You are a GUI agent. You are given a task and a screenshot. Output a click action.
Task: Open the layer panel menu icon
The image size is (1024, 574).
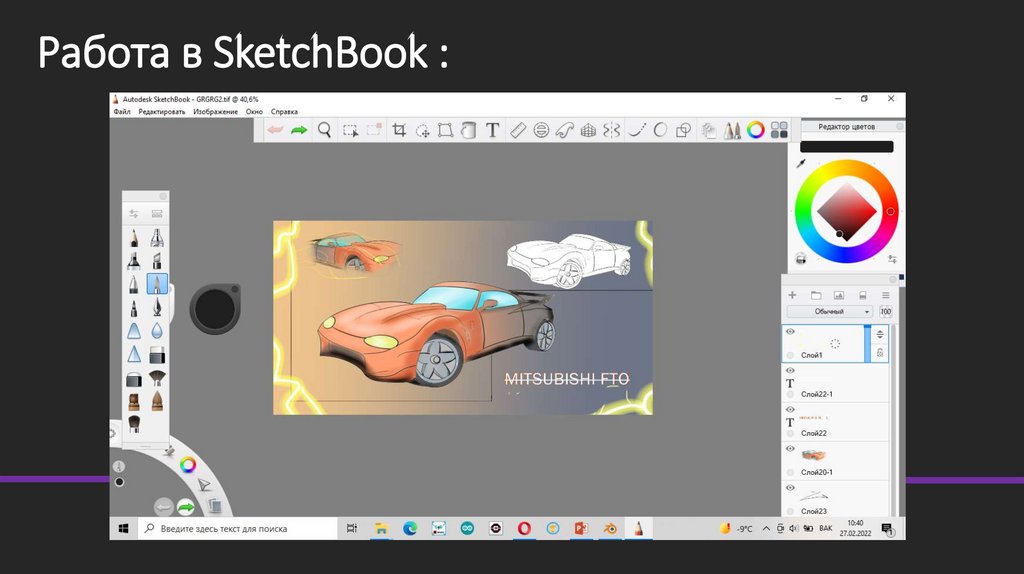click(x=885, y=295)
